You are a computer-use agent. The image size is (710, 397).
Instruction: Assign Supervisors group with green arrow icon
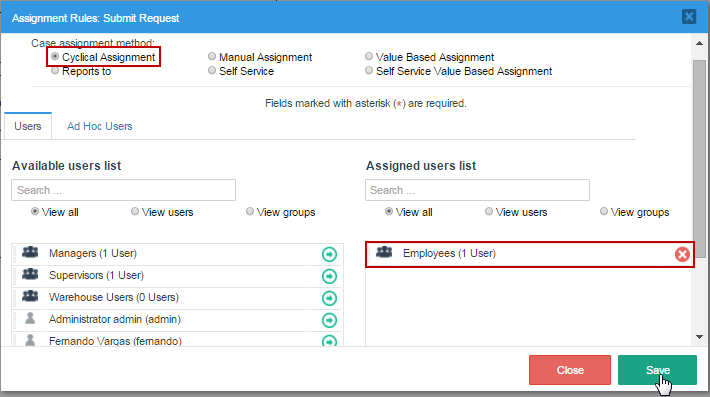(329, 276)
